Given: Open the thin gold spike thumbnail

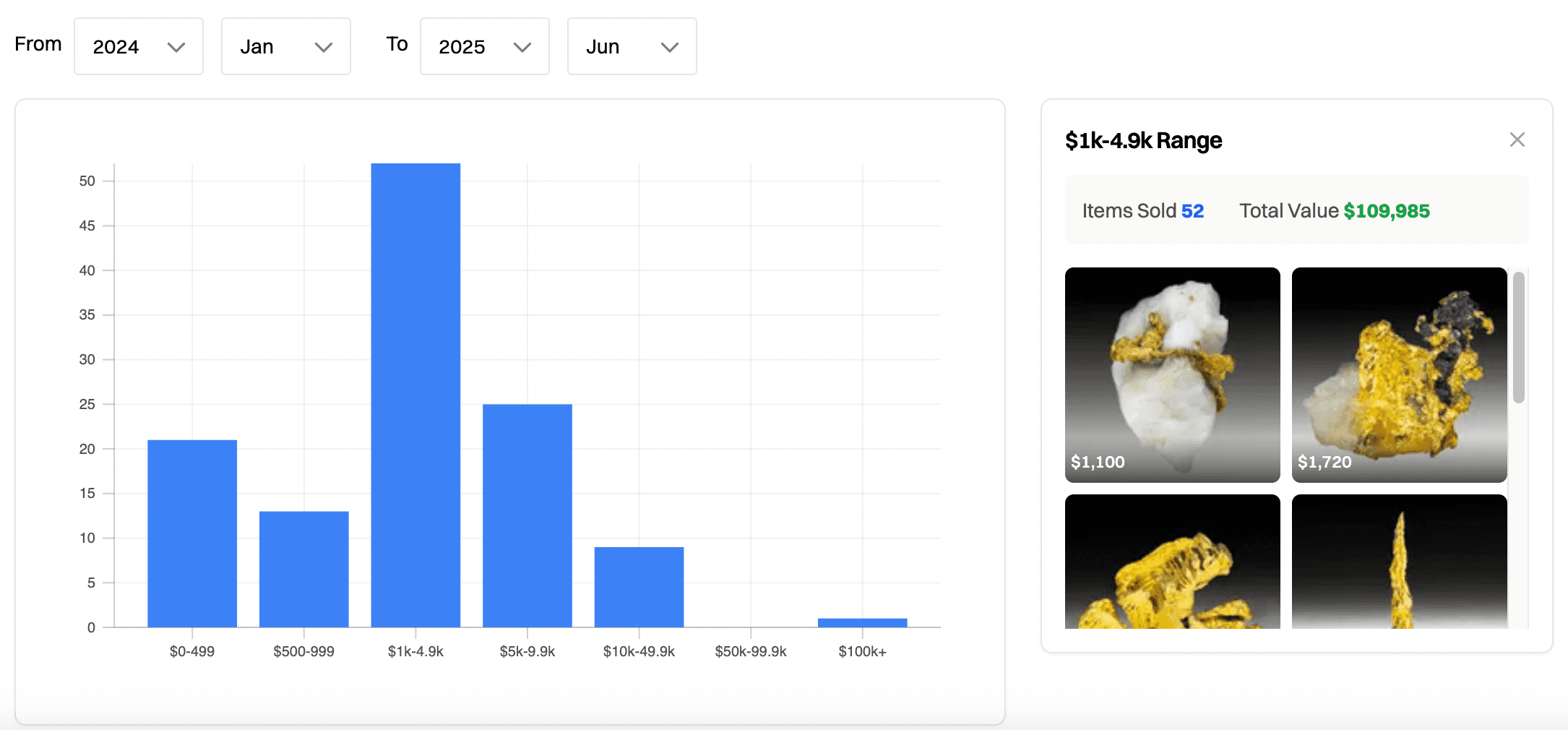Looking at the screenshot, I should (1399, 562).
